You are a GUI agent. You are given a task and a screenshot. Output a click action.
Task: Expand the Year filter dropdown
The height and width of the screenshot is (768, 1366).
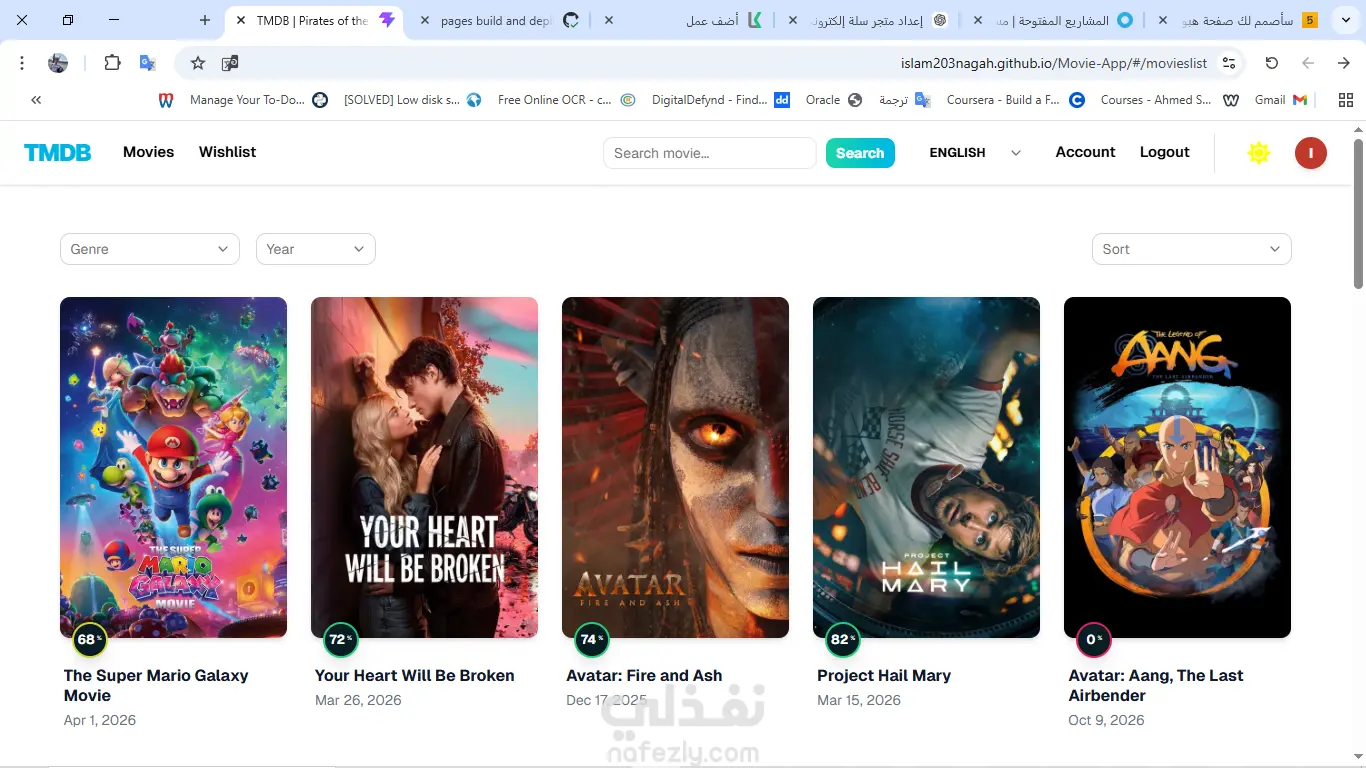[316, 249]
